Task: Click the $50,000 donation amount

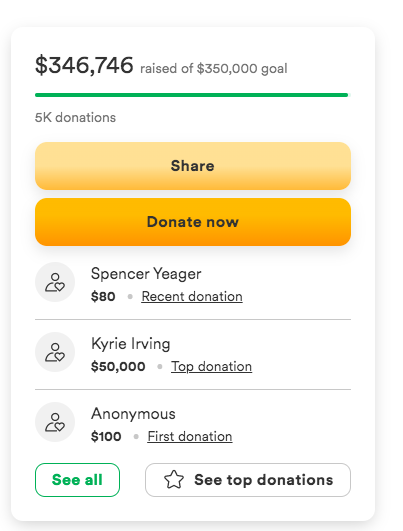Action: point(118,367)
